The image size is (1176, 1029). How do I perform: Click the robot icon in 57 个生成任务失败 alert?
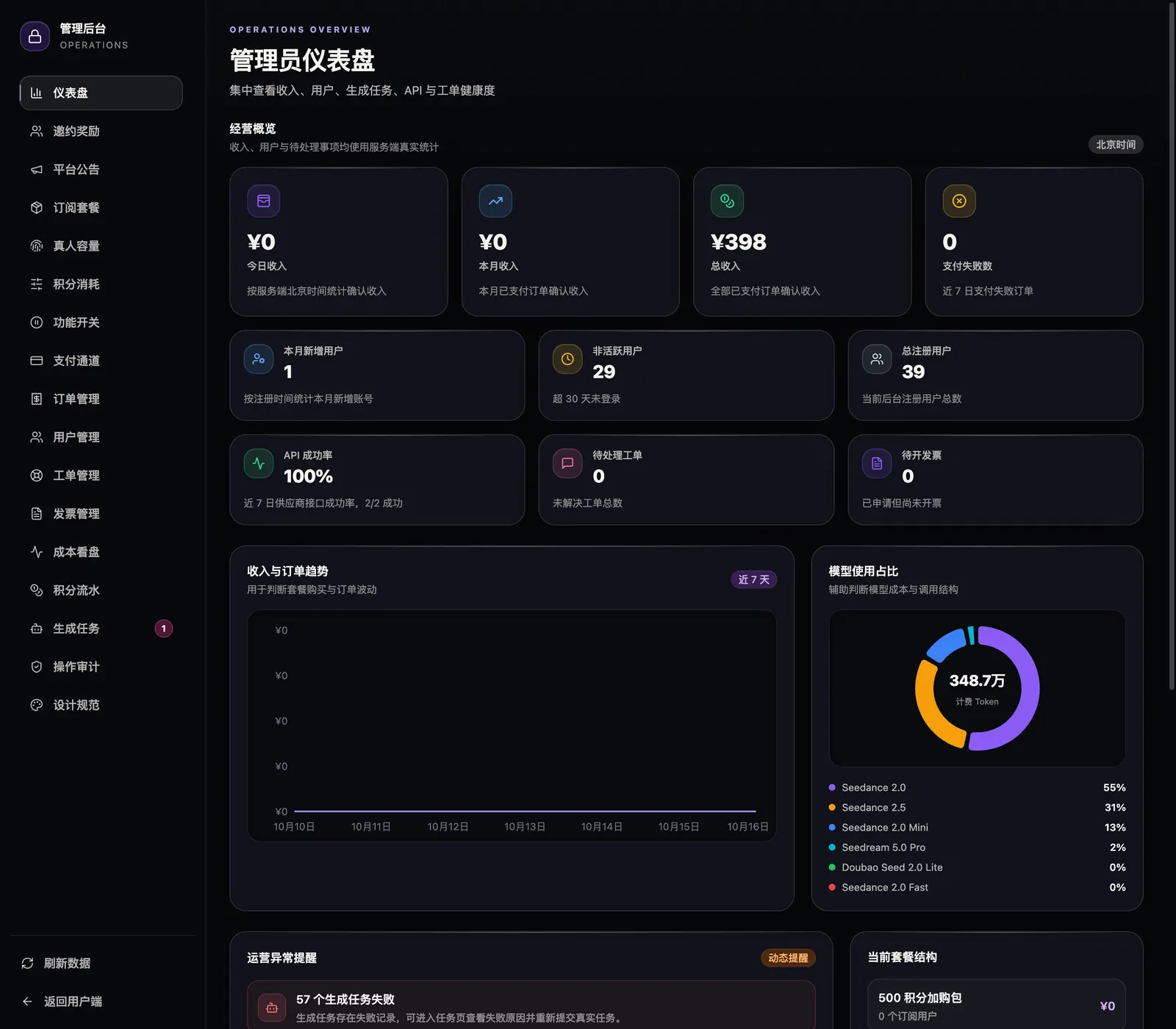click(271, 1008)
